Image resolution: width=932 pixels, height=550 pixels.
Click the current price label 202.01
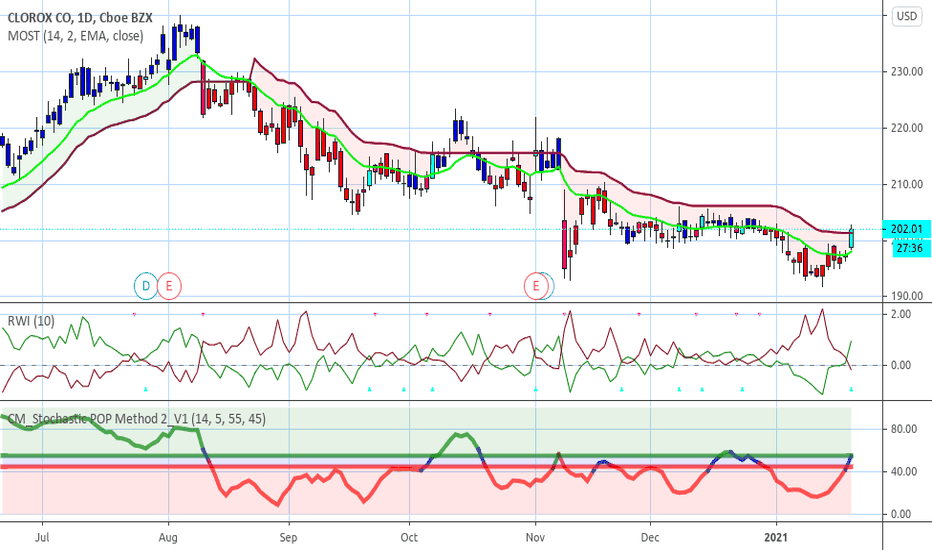(906, 229)
